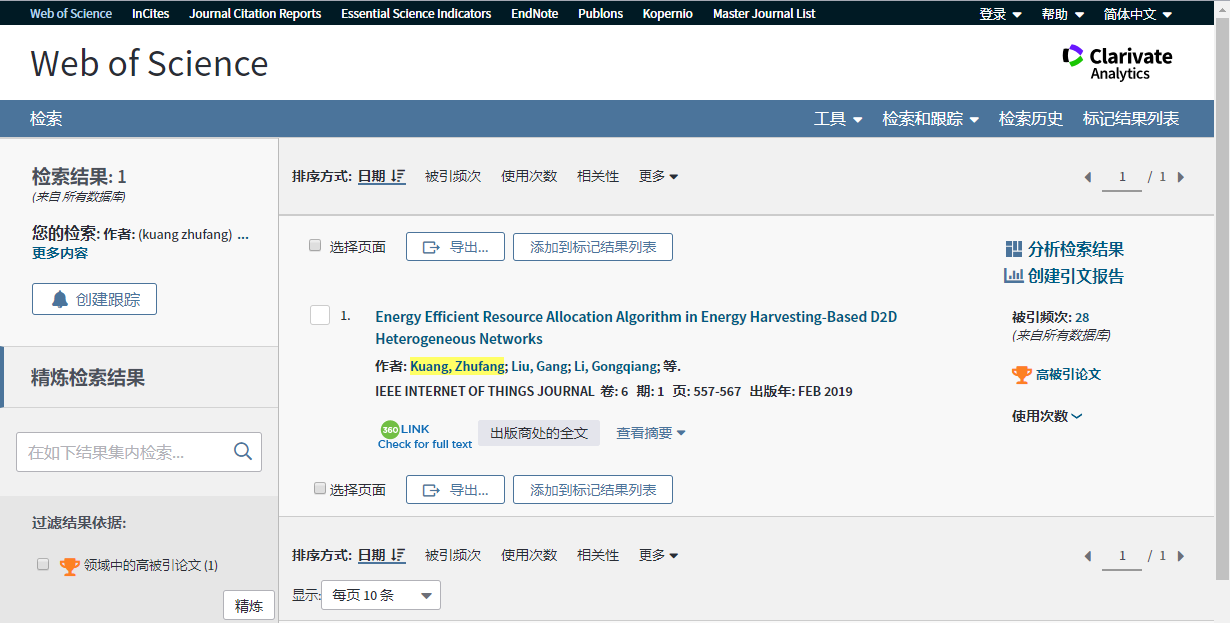Go to previous page arrow at bottom
The width and height of the screenshot is (1230, 623).
[x=1088, y=556]
